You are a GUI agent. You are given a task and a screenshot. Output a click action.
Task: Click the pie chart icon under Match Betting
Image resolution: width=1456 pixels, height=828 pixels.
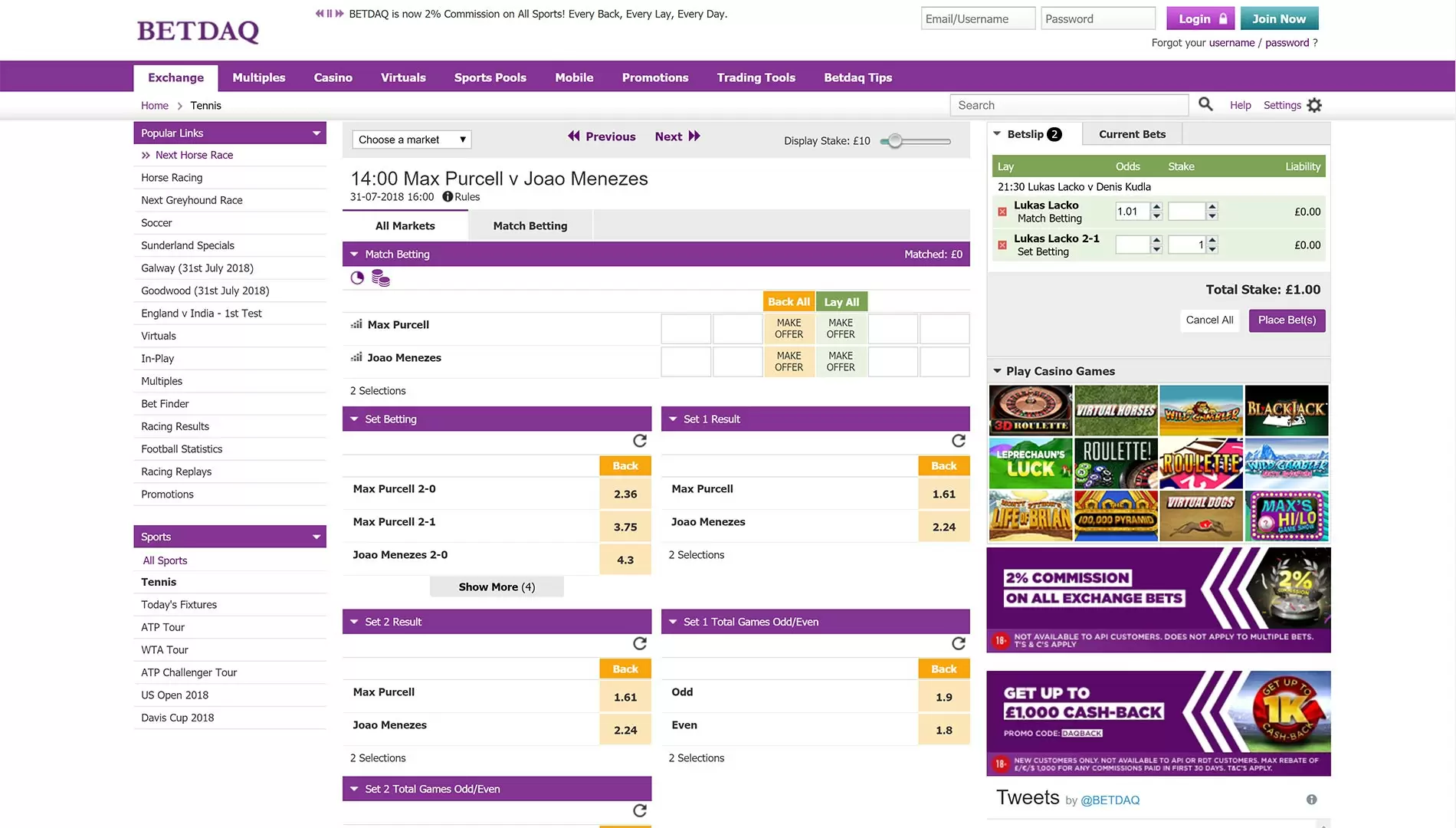[x=357, y=278]
